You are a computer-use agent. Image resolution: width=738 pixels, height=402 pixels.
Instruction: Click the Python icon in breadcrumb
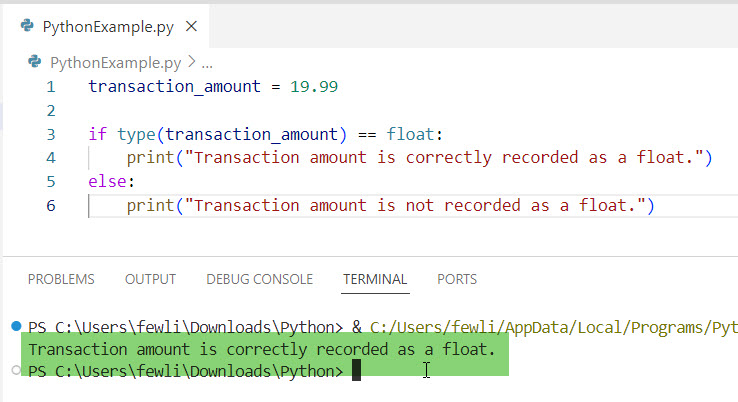pyautogui.click(x=34, y=62)
